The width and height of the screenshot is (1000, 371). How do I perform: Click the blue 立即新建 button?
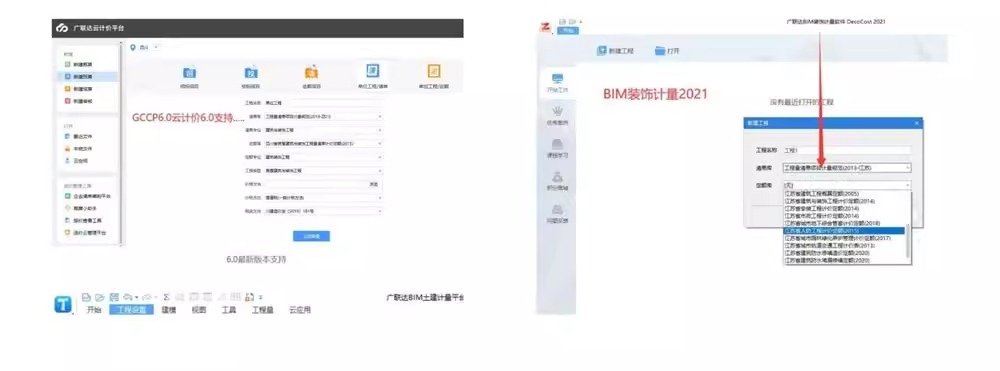tap(311, 236)
